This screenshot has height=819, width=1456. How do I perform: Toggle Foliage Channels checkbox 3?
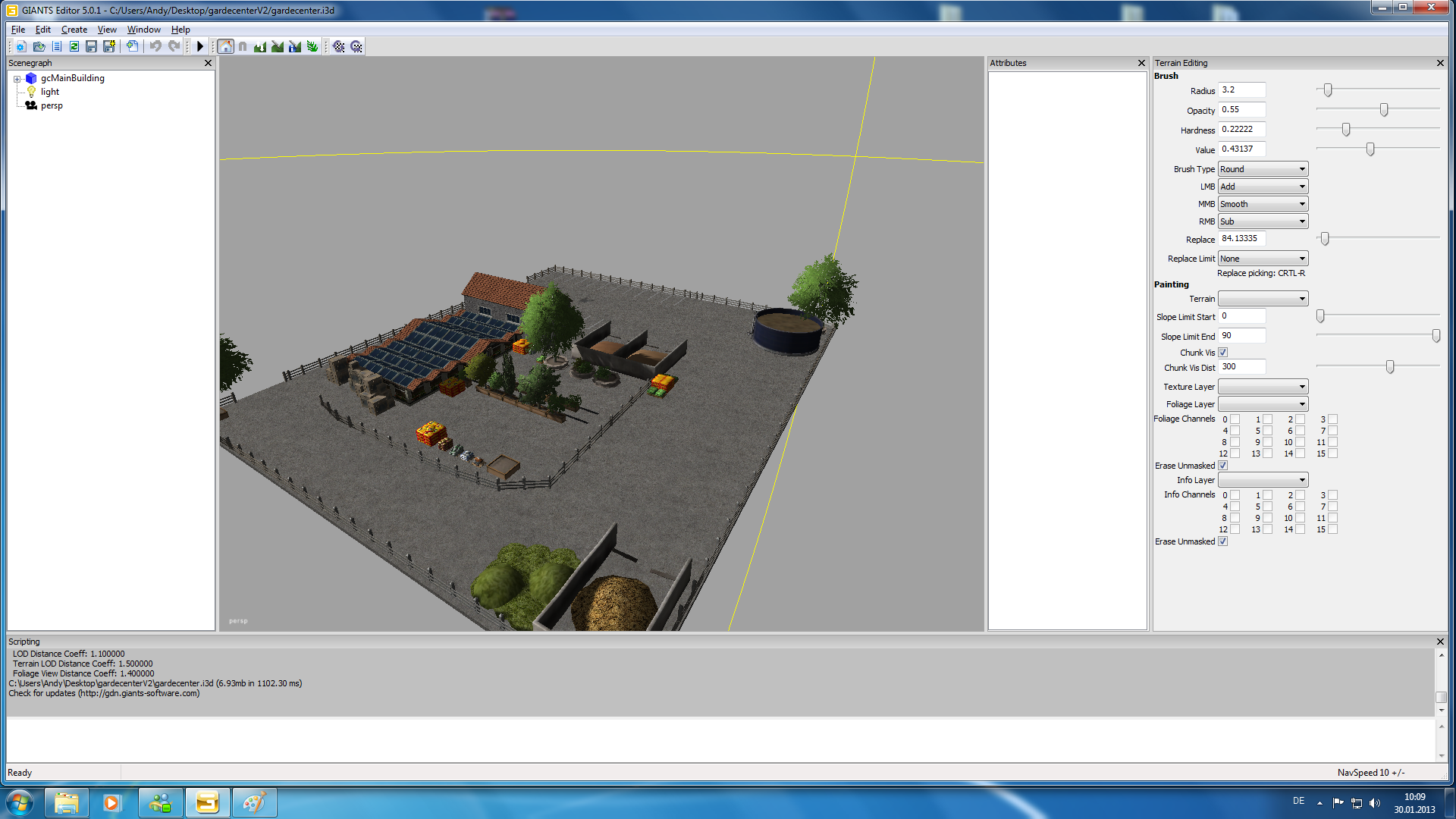[x=1332, y=419]
